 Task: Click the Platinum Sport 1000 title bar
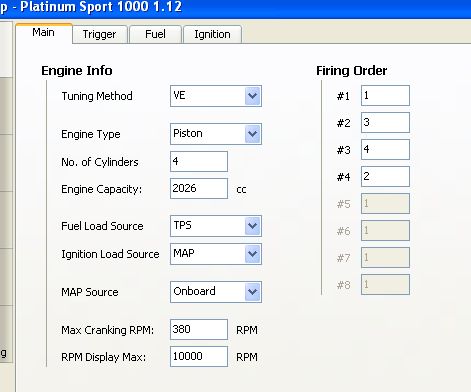point(235,8)
